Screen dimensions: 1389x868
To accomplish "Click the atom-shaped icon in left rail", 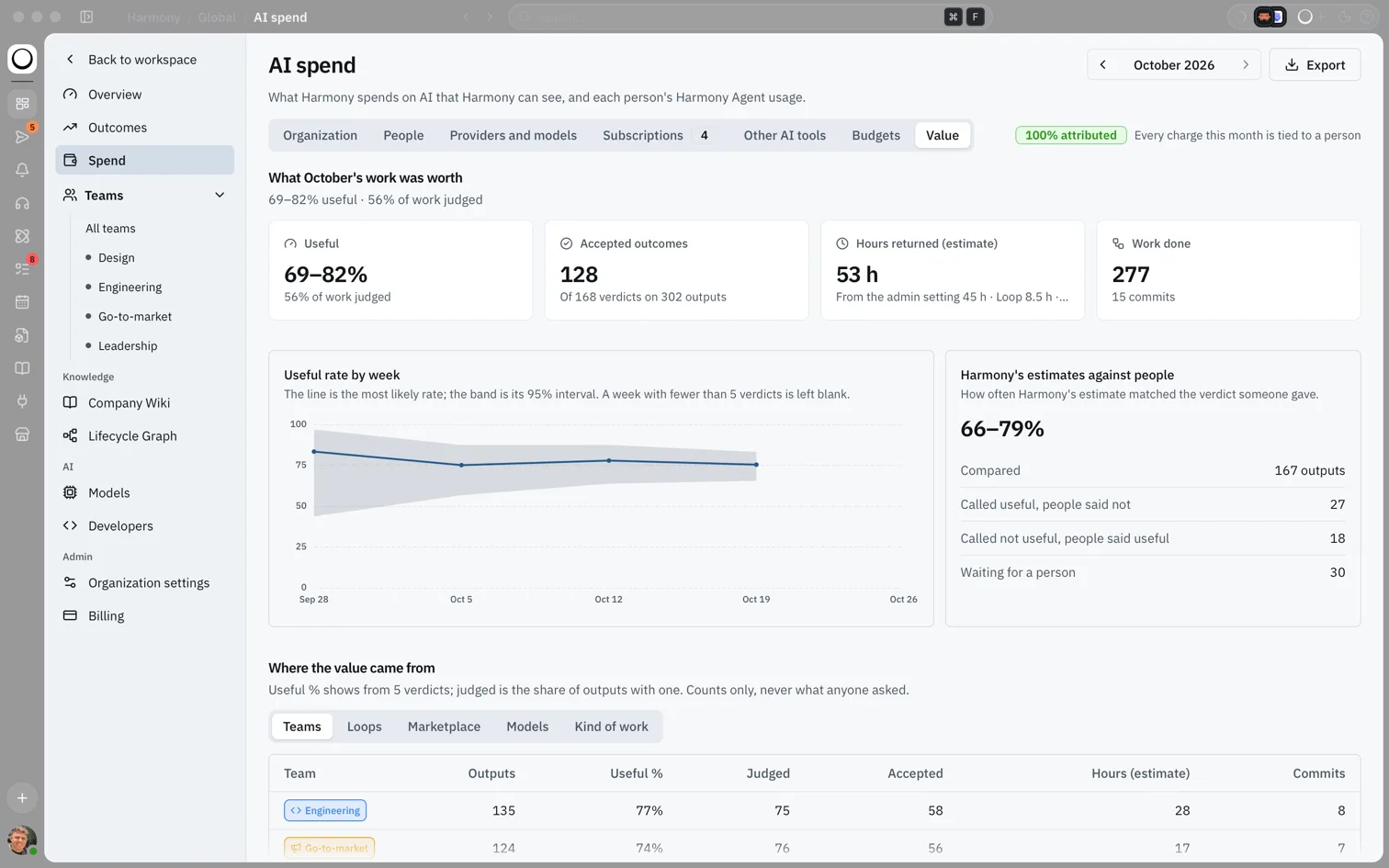I will tap(22, 236).
